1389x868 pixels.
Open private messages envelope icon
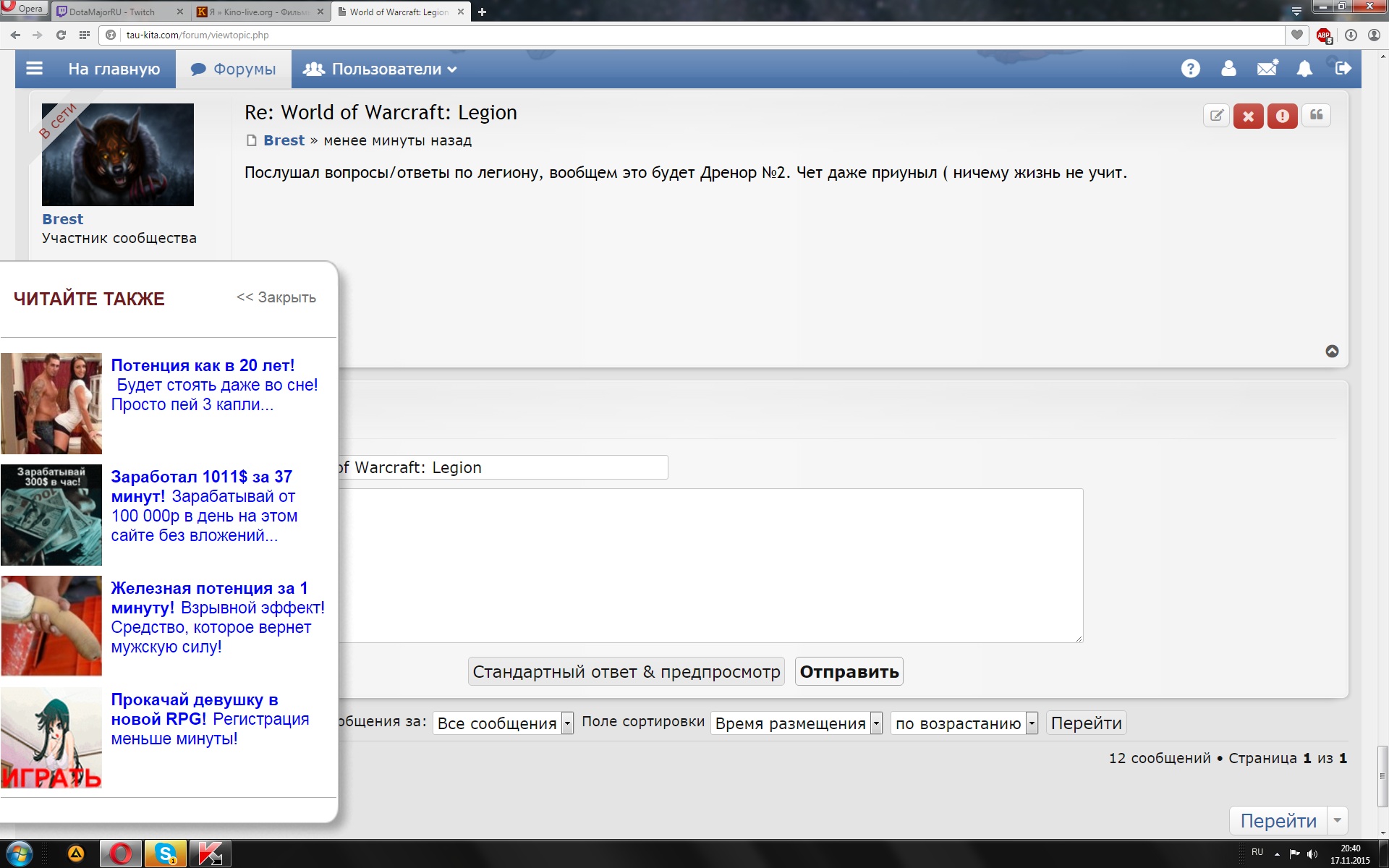[x=1267, y=68]
